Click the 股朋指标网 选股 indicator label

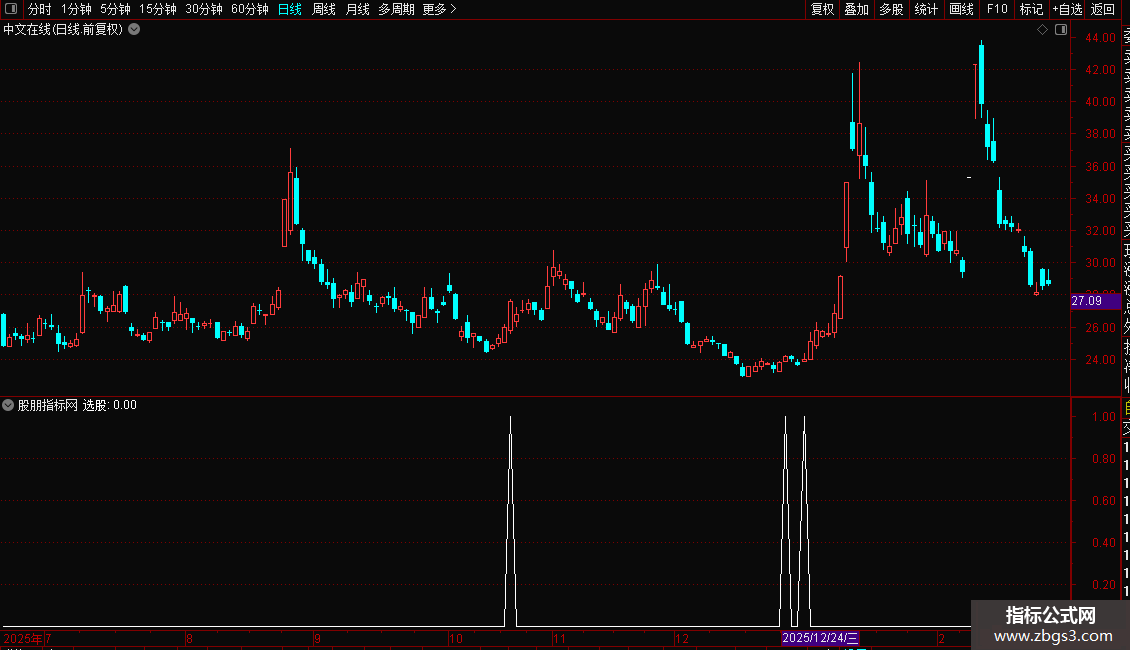coord(77,405)
